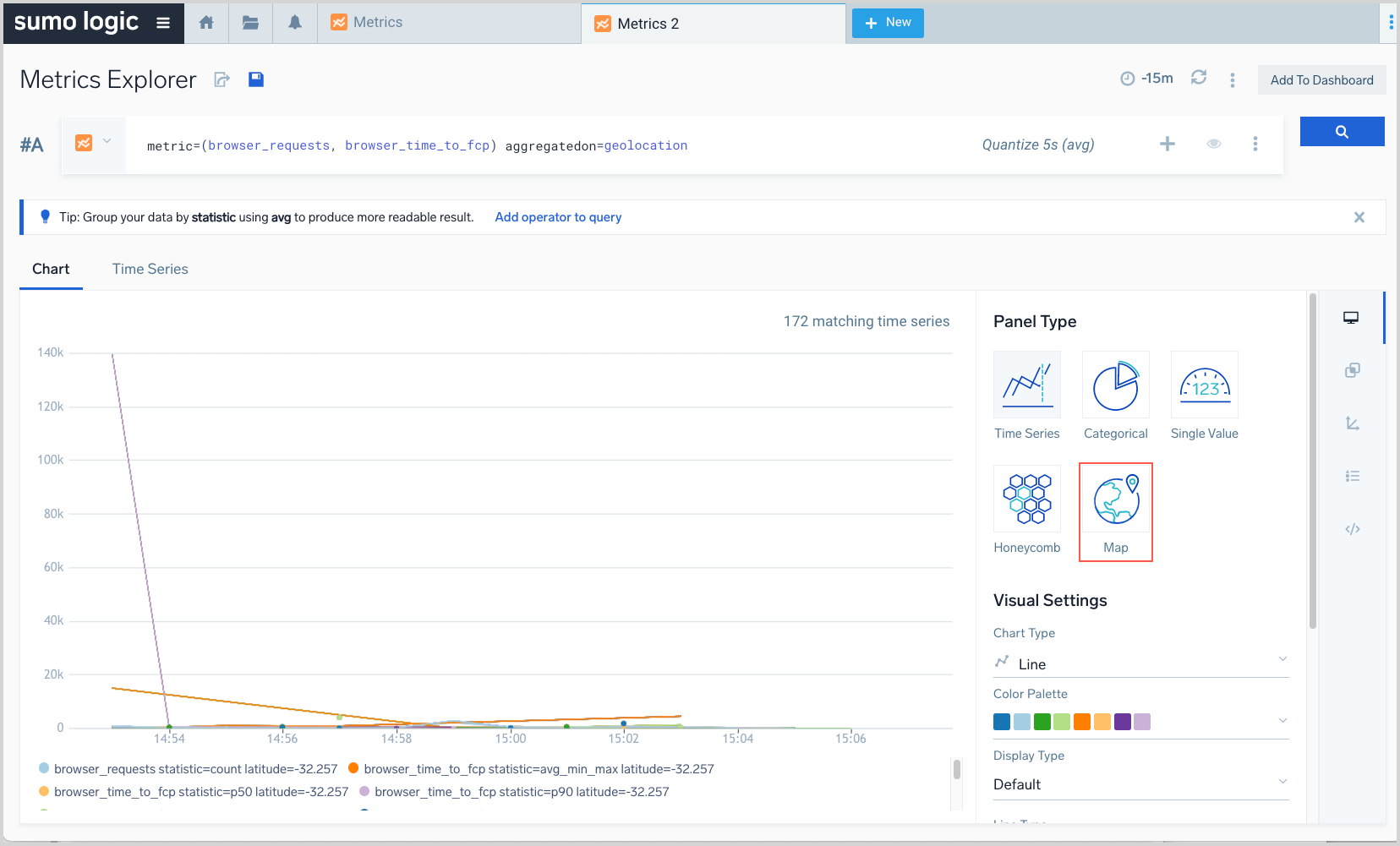The image size is (1400, 846).
Task: Switch to the Metrics tab
Action: tap(377, 23)
